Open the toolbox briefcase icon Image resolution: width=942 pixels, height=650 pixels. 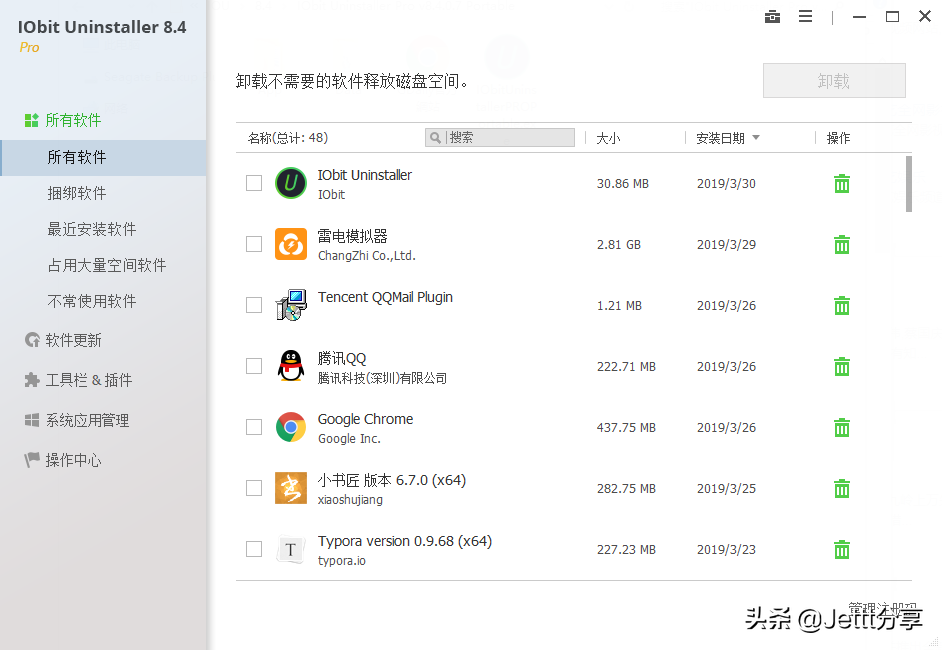(772, 17)
